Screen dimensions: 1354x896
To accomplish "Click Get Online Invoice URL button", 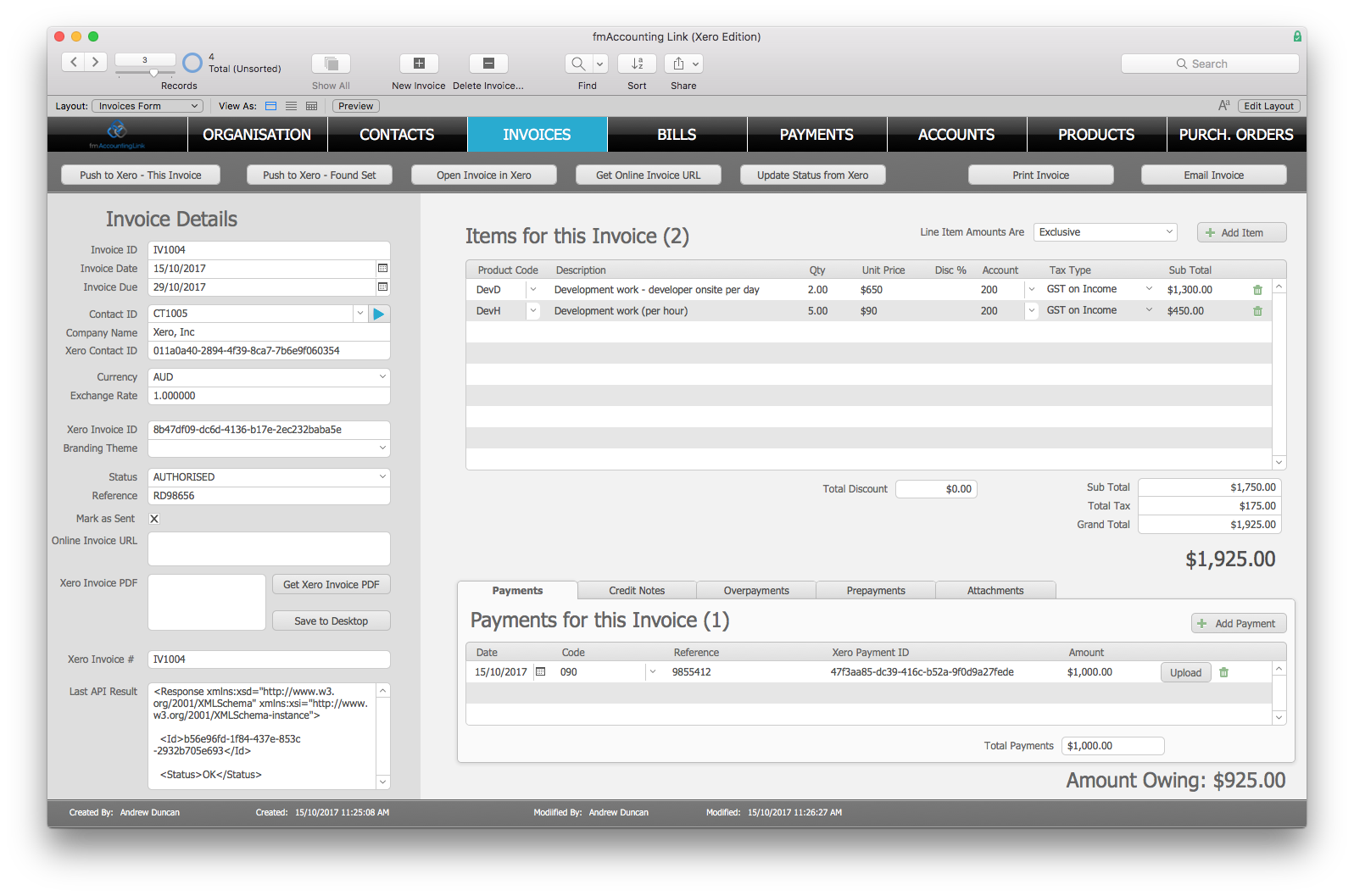I will [649, 175].
